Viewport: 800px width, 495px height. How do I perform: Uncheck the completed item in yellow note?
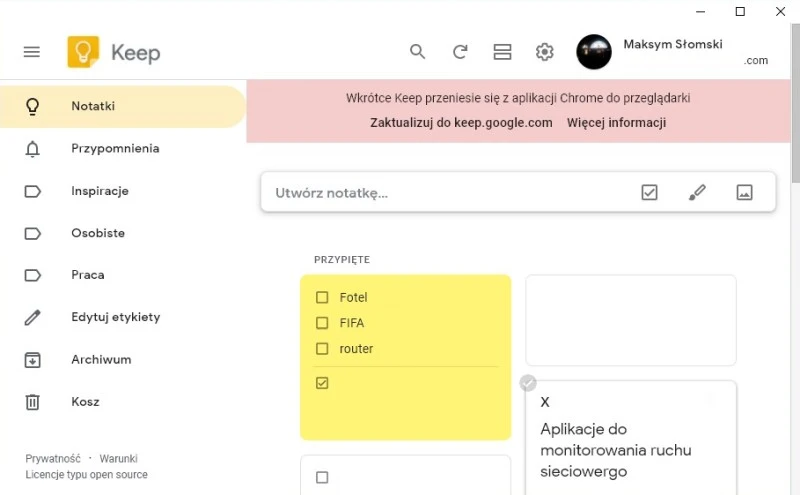pyautogui.click(x=322, y=383)
